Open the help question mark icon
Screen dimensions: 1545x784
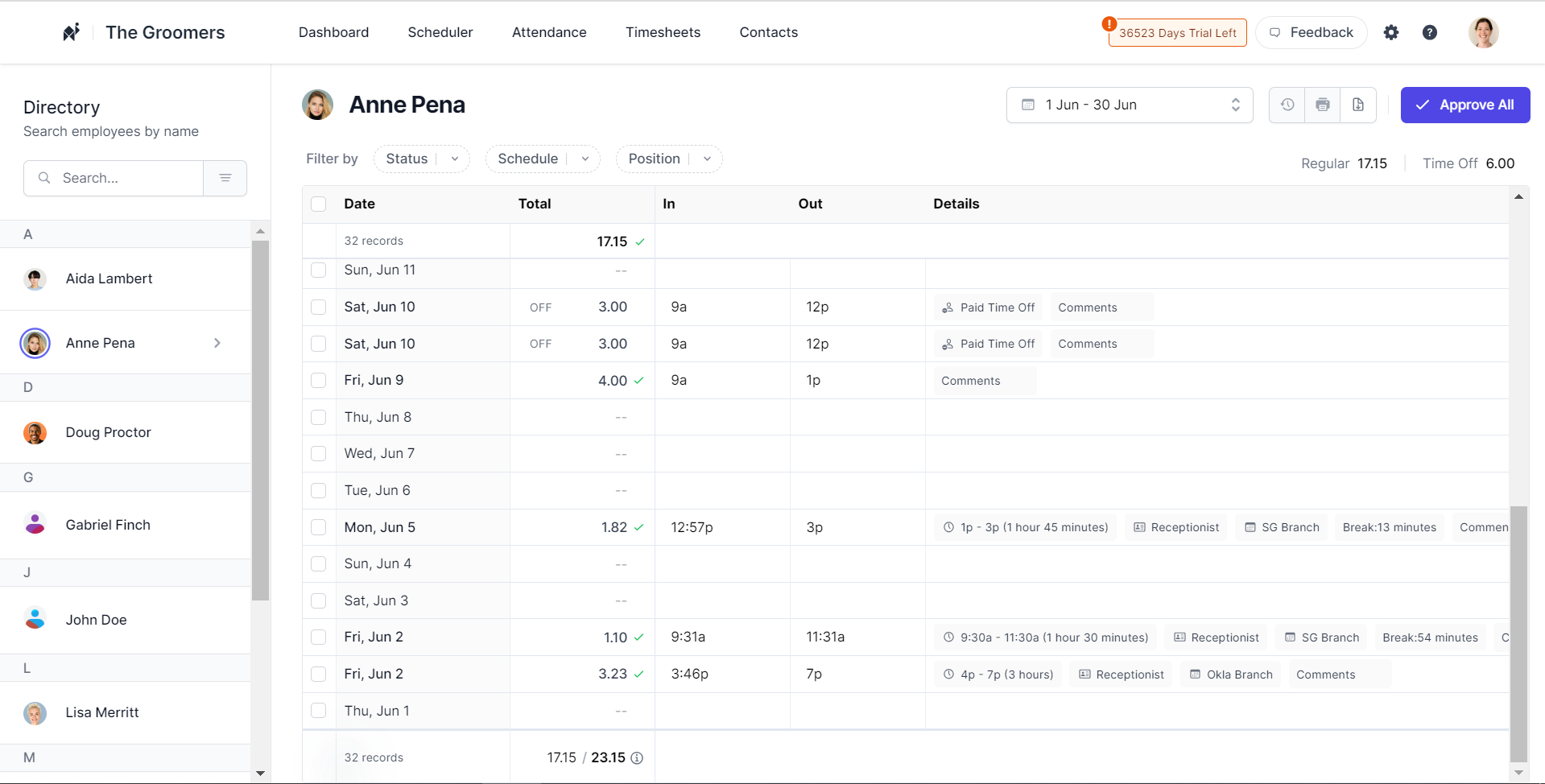click(1430, 32)
